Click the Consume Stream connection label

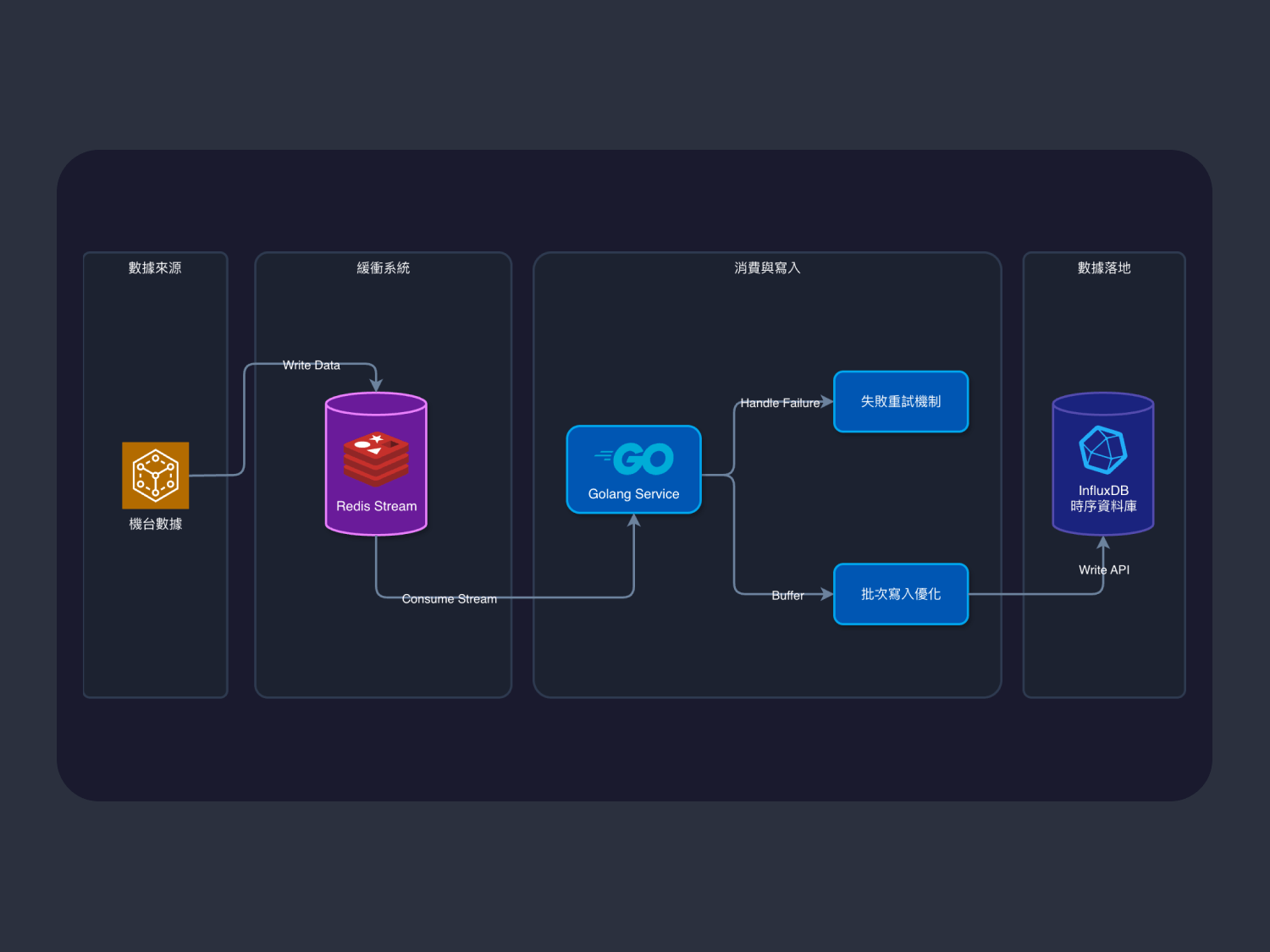point(450,598)
